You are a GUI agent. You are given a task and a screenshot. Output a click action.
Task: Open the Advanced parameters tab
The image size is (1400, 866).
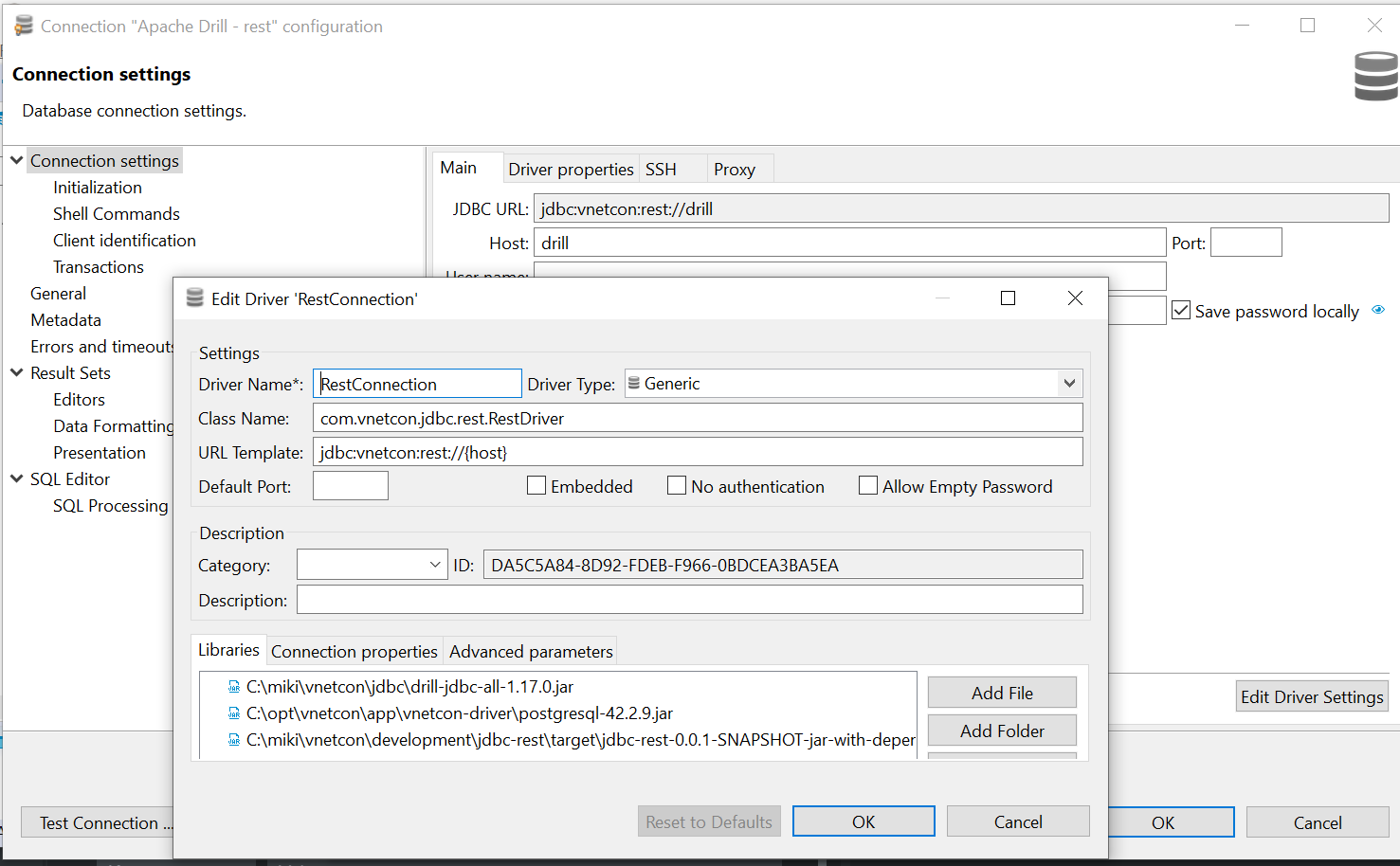pyautogui.click(x=531, y=651)
